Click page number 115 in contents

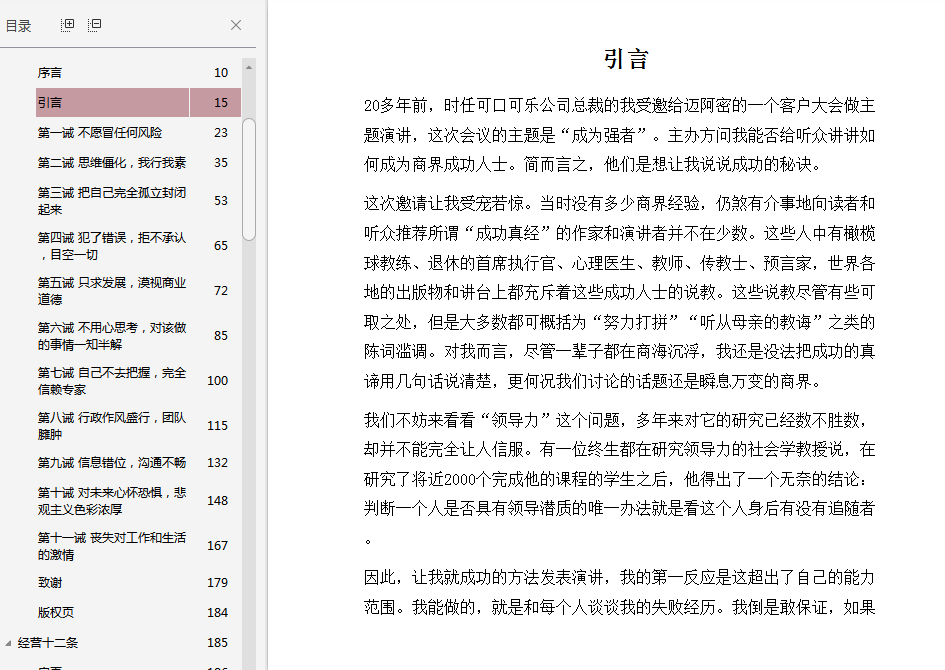pyautogui.click(x=218, y=425)
